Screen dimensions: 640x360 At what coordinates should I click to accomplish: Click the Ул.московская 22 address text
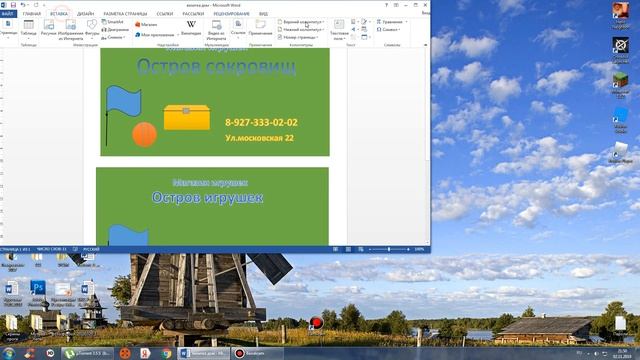pos(259,138)
